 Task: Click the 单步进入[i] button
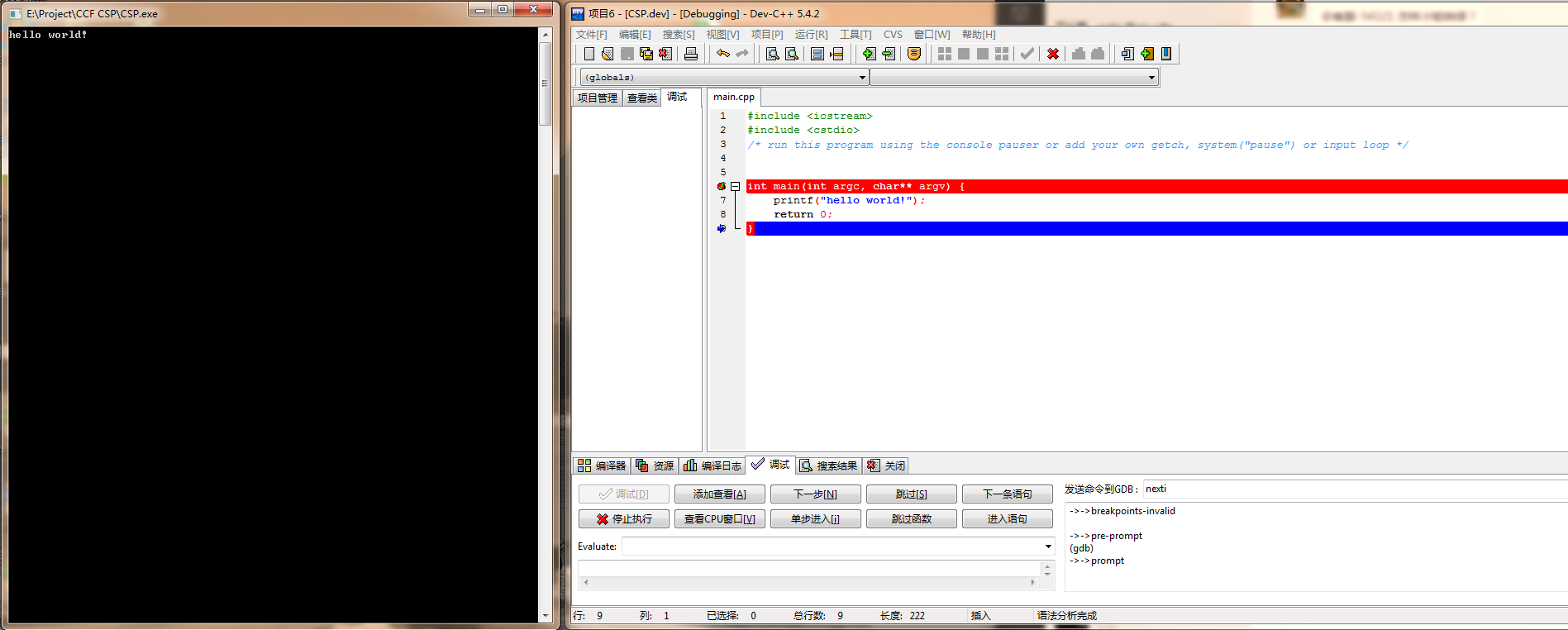[x=816, y=519]
